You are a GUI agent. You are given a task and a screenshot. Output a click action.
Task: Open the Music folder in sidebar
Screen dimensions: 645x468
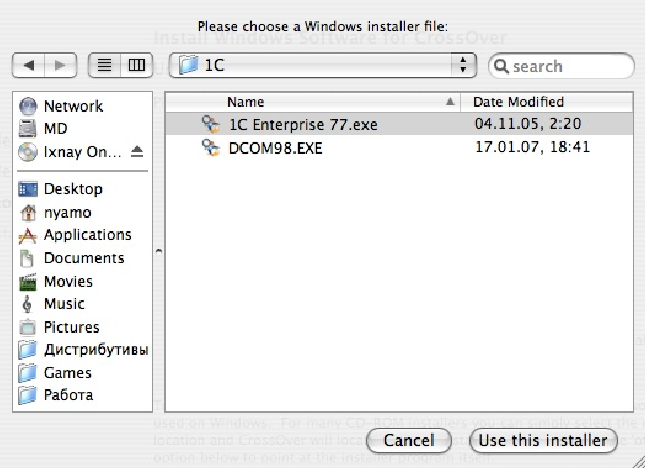coord(64,304)
